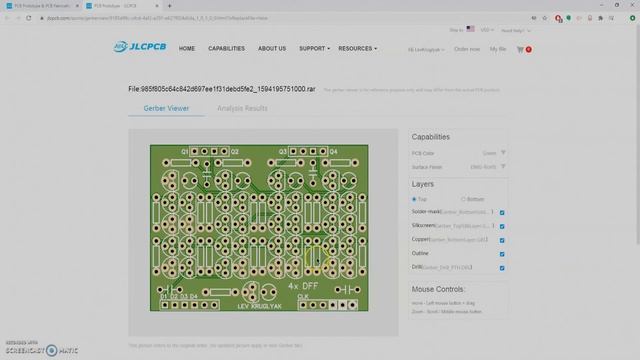
Task: Reload the page with the refresh icon
Action: 29,18
